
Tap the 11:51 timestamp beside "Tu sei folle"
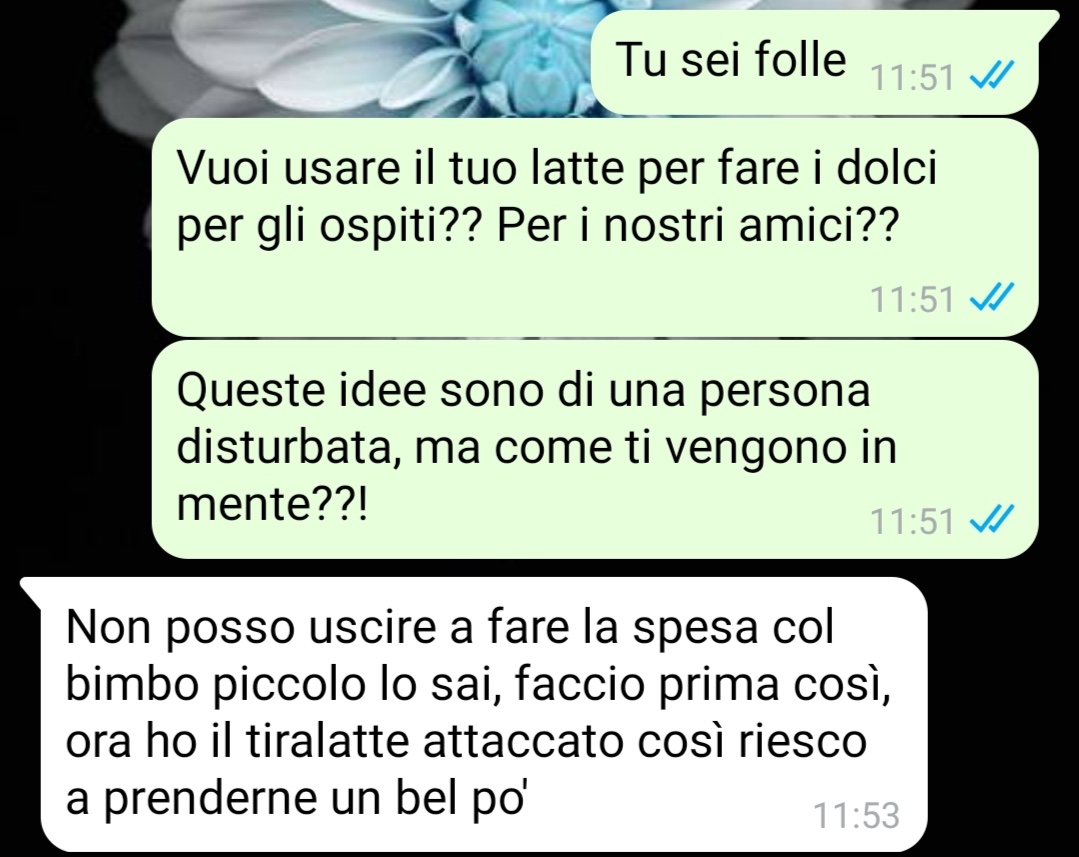point(912,77)
